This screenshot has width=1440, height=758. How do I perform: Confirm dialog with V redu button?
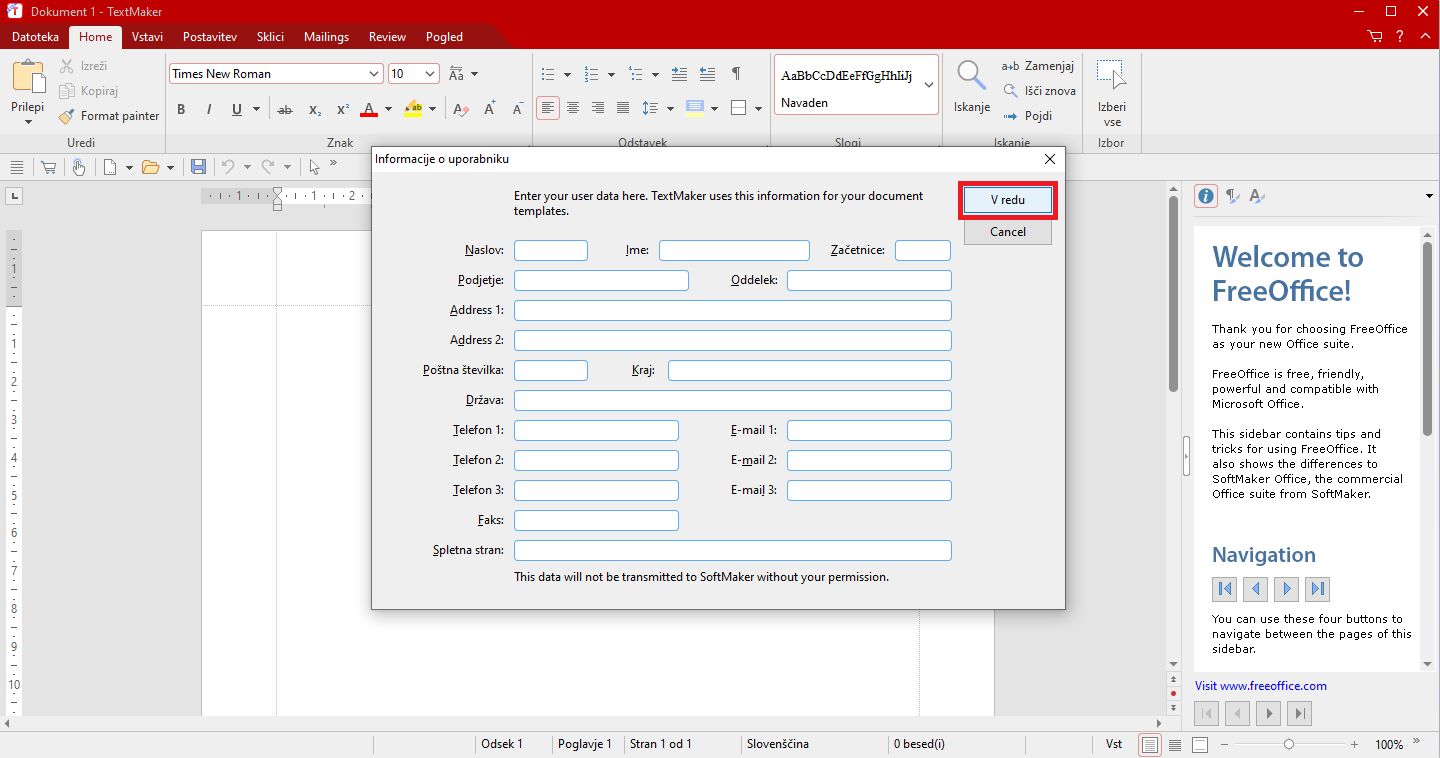(1007, 200)
